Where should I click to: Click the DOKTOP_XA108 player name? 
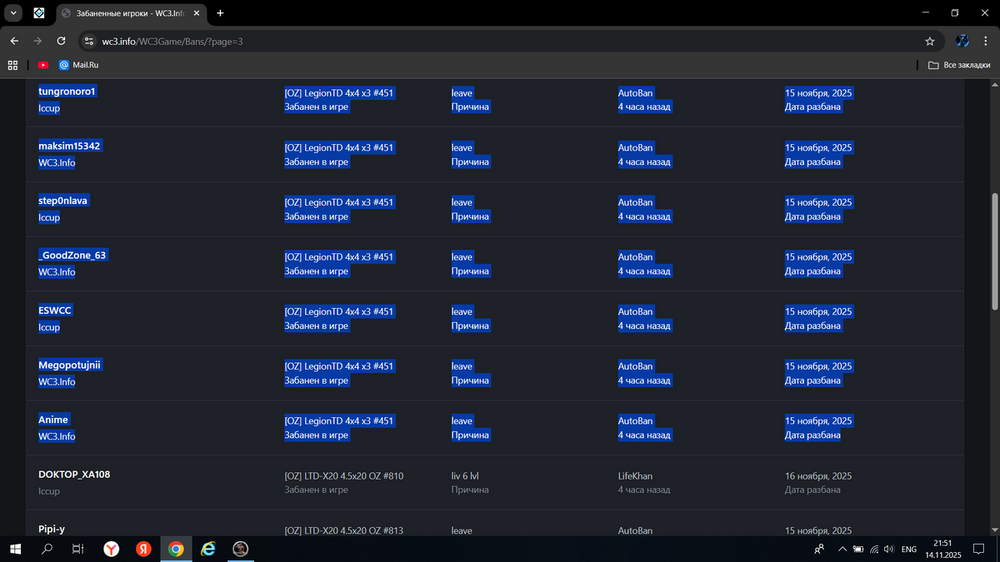(74, 474)
